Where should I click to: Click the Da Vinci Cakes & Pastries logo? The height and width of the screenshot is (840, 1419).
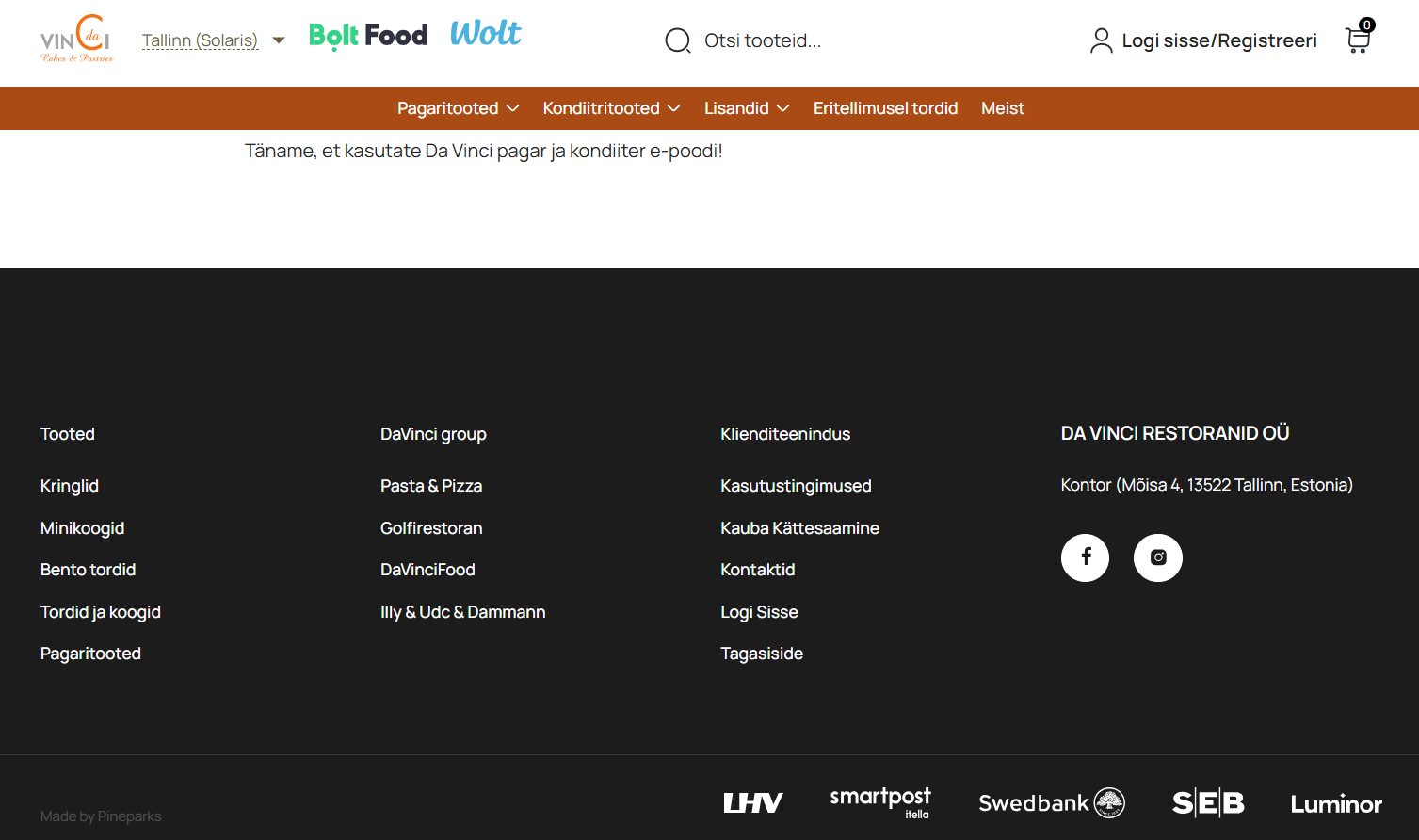click(x=76, y=40)
